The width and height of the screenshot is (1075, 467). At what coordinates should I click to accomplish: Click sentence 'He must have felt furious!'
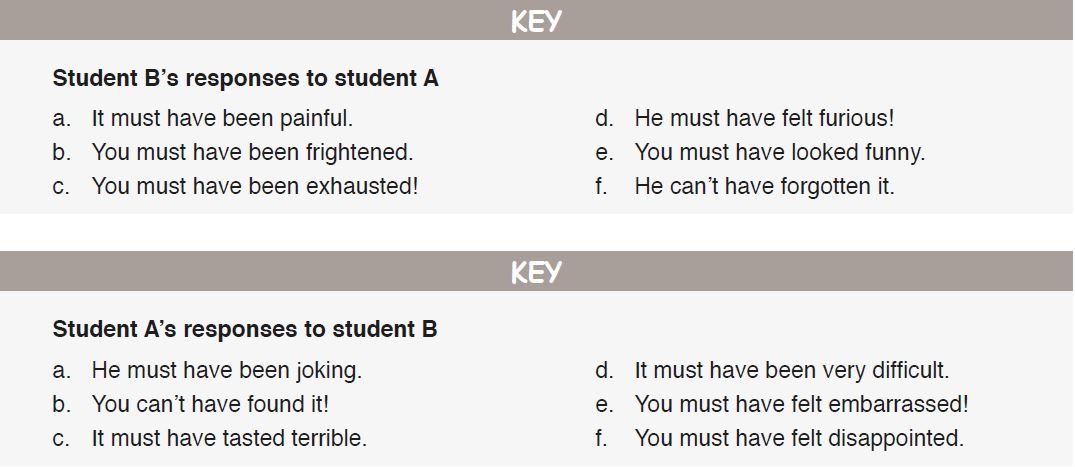764,119
